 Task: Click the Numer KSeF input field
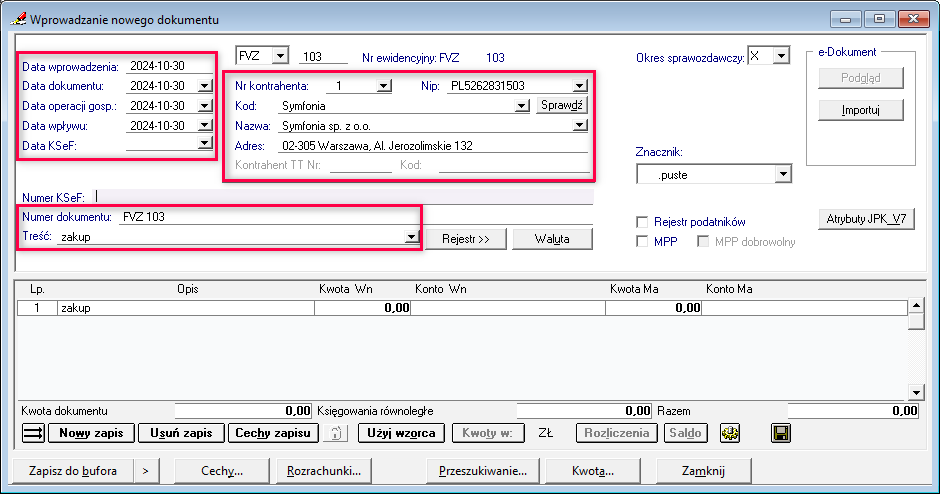340,196
